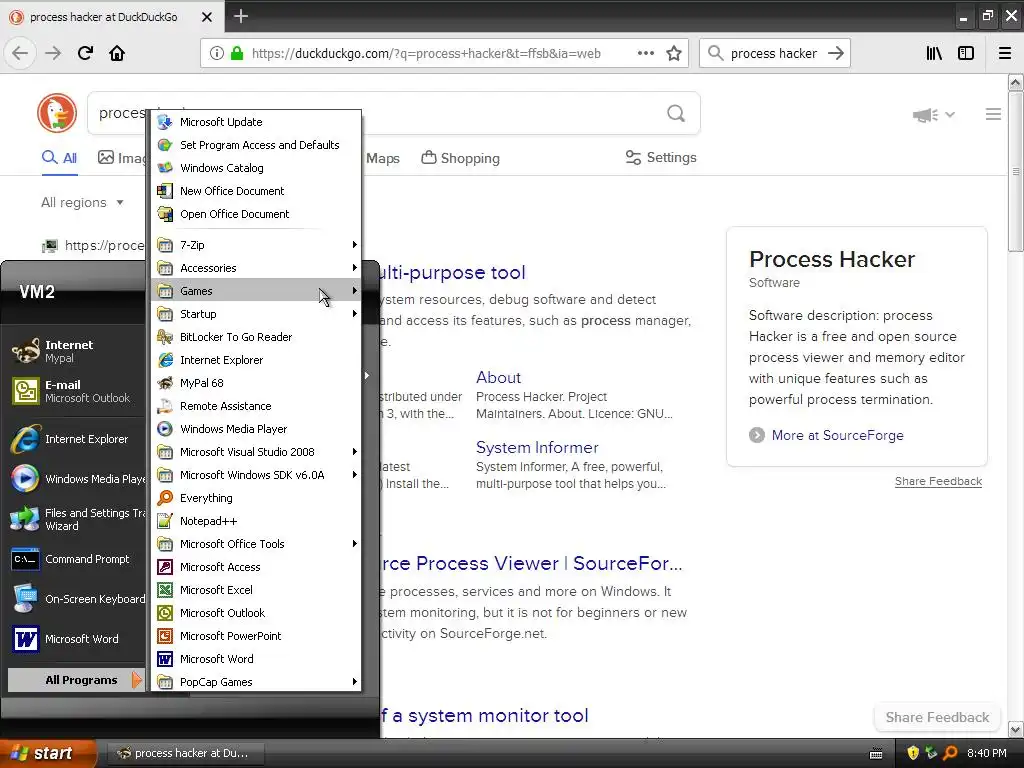Click the DuckDuckGo search magnifier button
This screenshot has width=1024, height=768.
[x=676, y=114]
